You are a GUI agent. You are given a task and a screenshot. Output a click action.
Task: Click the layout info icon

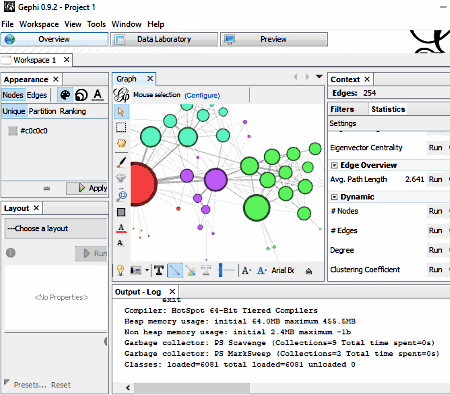coord(11,253)
